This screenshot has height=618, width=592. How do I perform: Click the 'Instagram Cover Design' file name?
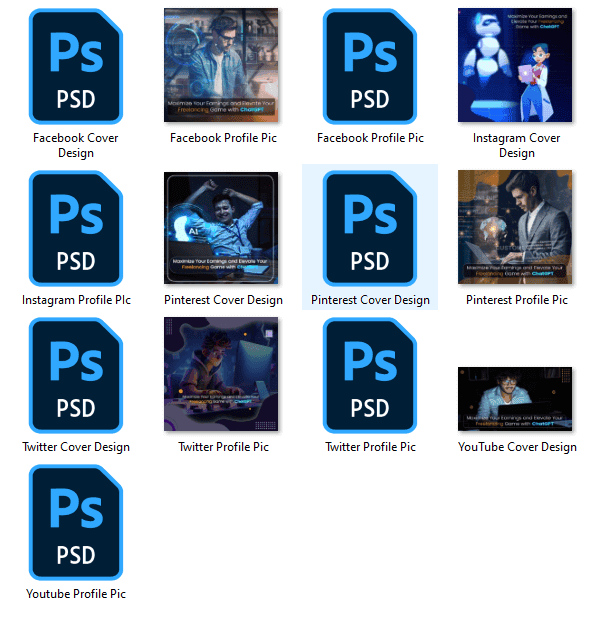point(516,145)
